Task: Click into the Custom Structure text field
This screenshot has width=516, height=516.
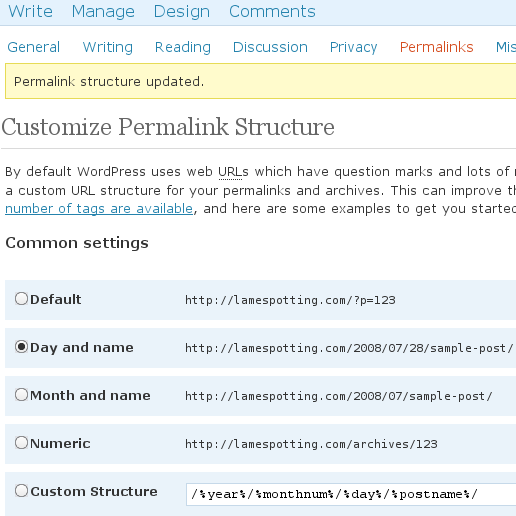Action: point(351,494)
